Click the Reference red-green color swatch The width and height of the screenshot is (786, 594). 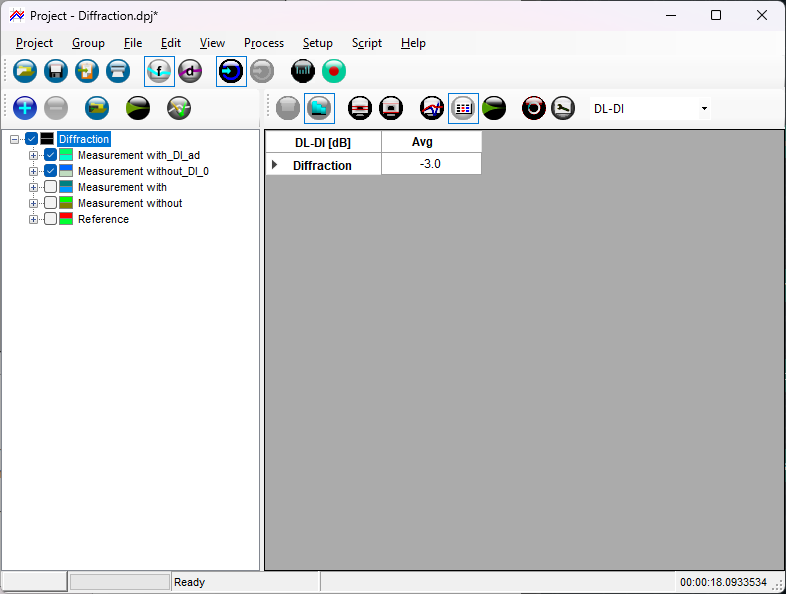66,219
